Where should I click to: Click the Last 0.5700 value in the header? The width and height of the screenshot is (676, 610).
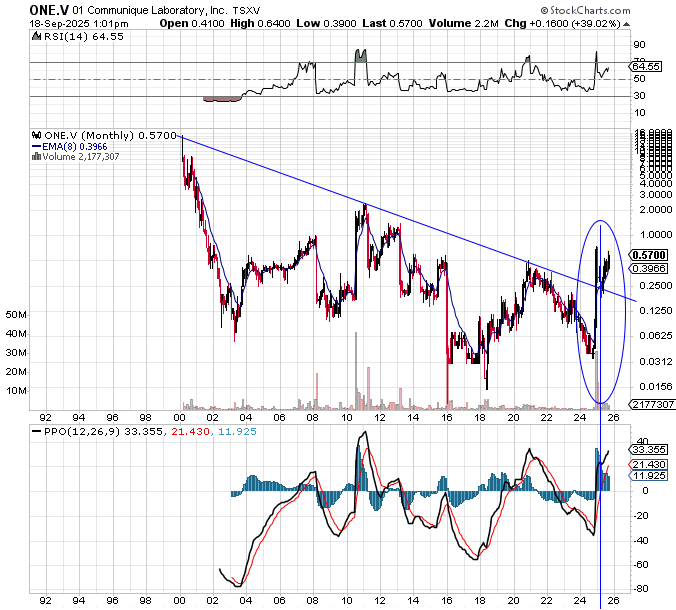392,24
